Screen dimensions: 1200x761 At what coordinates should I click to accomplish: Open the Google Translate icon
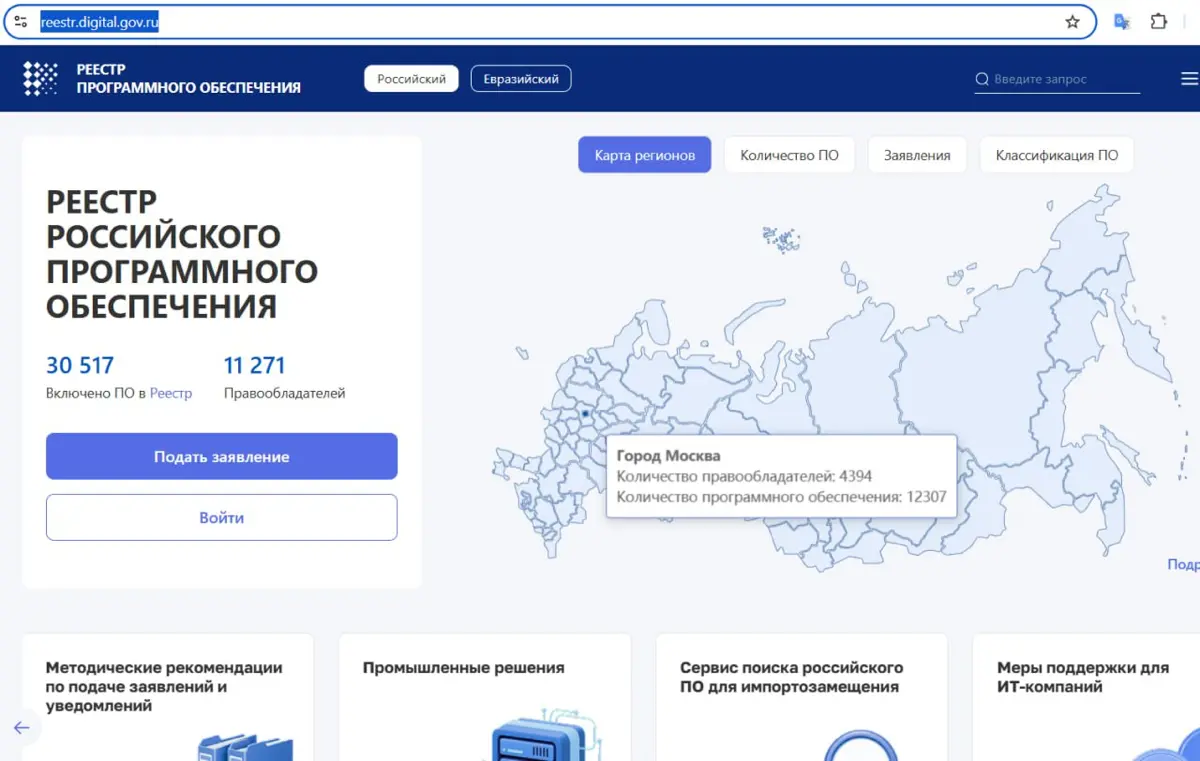1122,21
